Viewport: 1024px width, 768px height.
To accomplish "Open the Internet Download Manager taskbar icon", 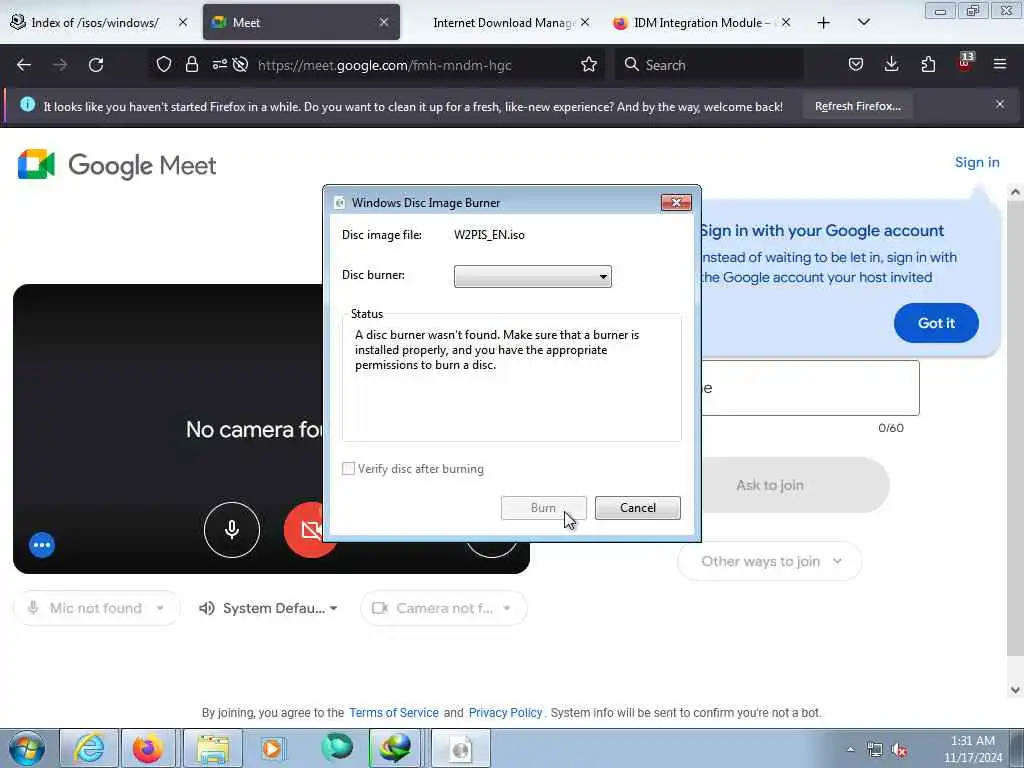I will click(396, 748).
